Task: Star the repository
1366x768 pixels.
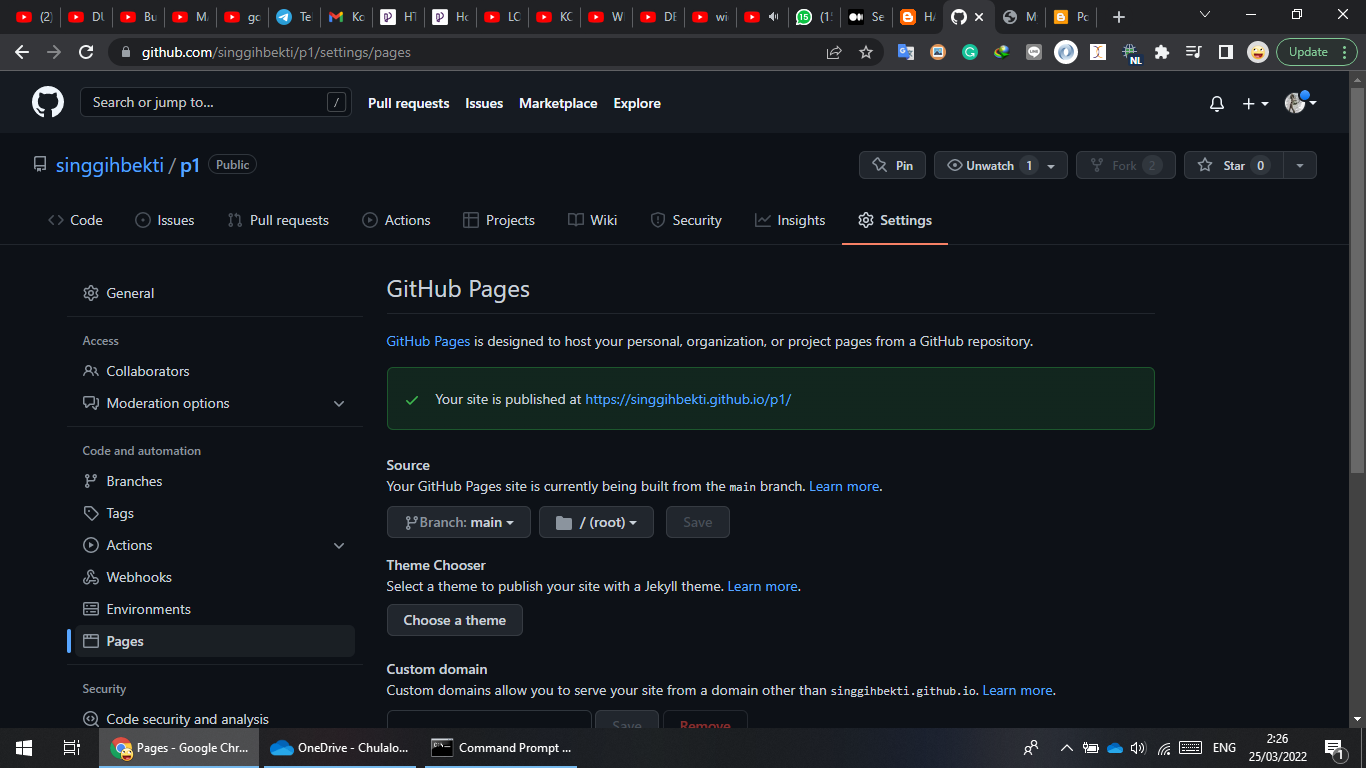Action: (1233, 165)
